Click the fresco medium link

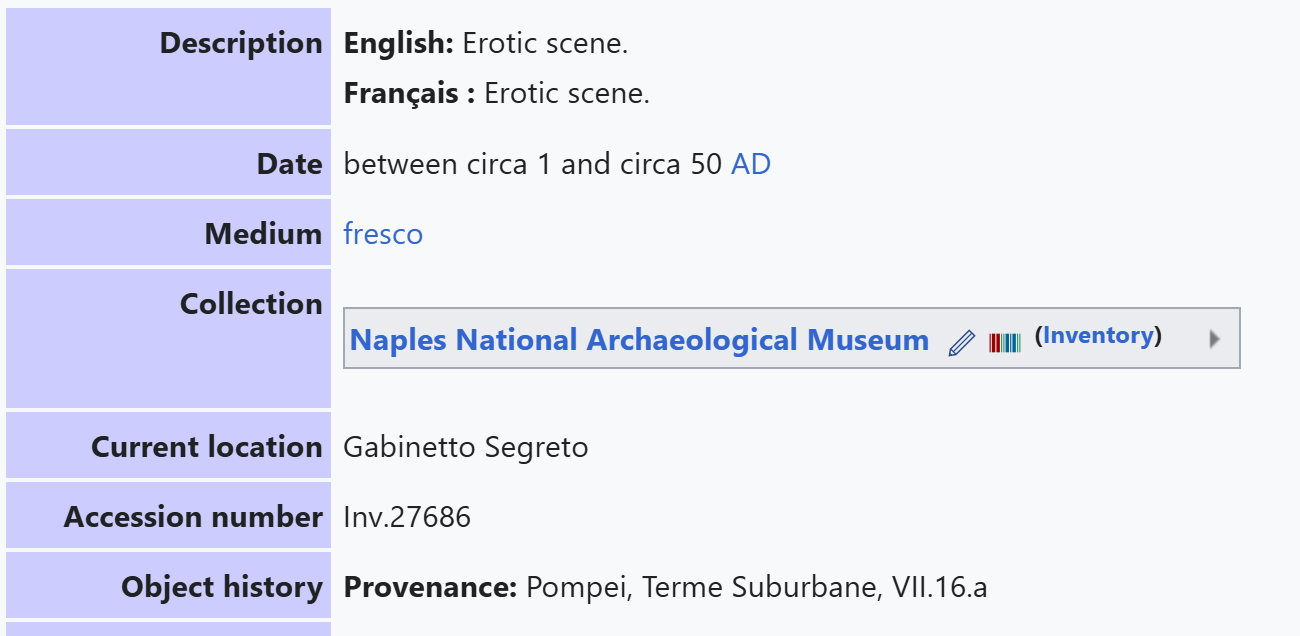pos(383,234)
